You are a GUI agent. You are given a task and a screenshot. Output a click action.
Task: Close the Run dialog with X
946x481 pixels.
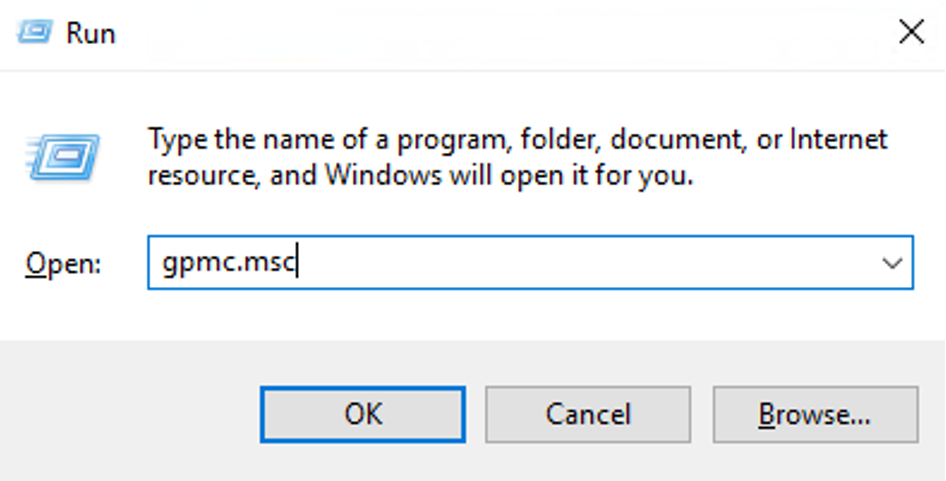click(x=911, y=32)
